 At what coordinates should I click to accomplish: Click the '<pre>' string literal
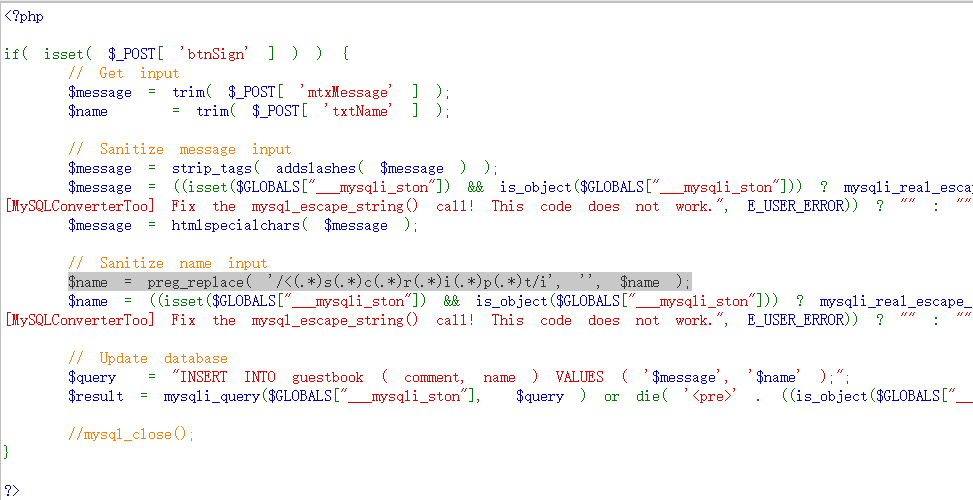710,396
